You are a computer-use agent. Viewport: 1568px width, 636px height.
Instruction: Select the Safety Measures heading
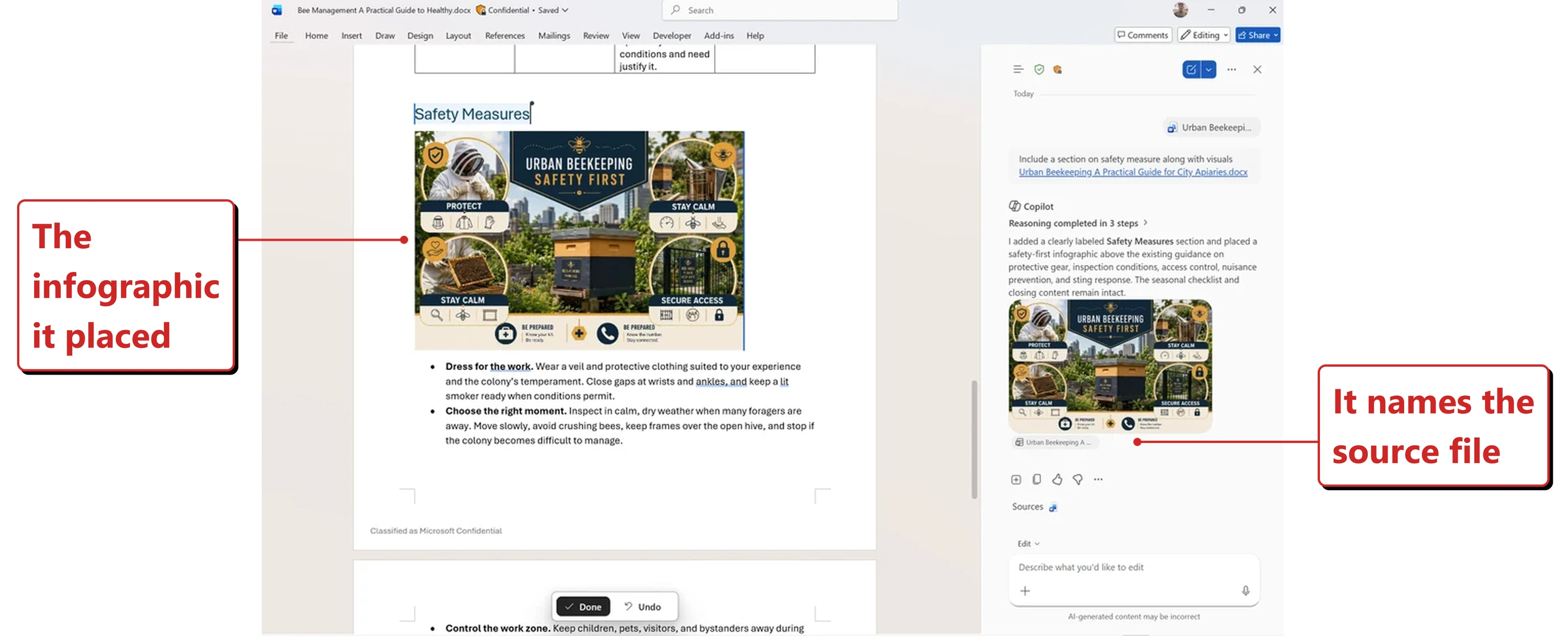pyautogui.click(x=472, y=114)
